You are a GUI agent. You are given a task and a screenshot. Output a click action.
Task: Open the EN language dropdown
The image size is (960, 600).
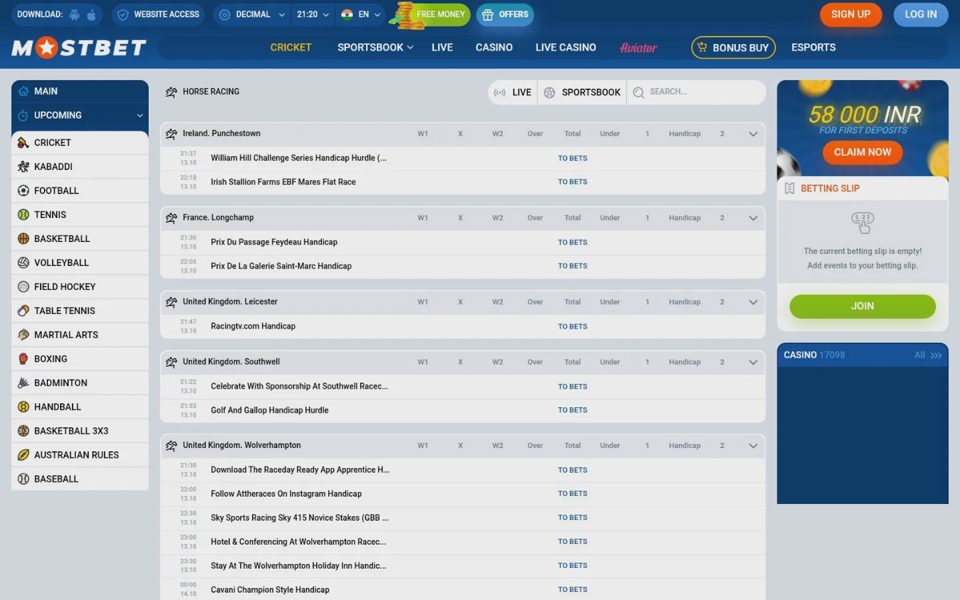pyautogui.click(x=361, y=15)
